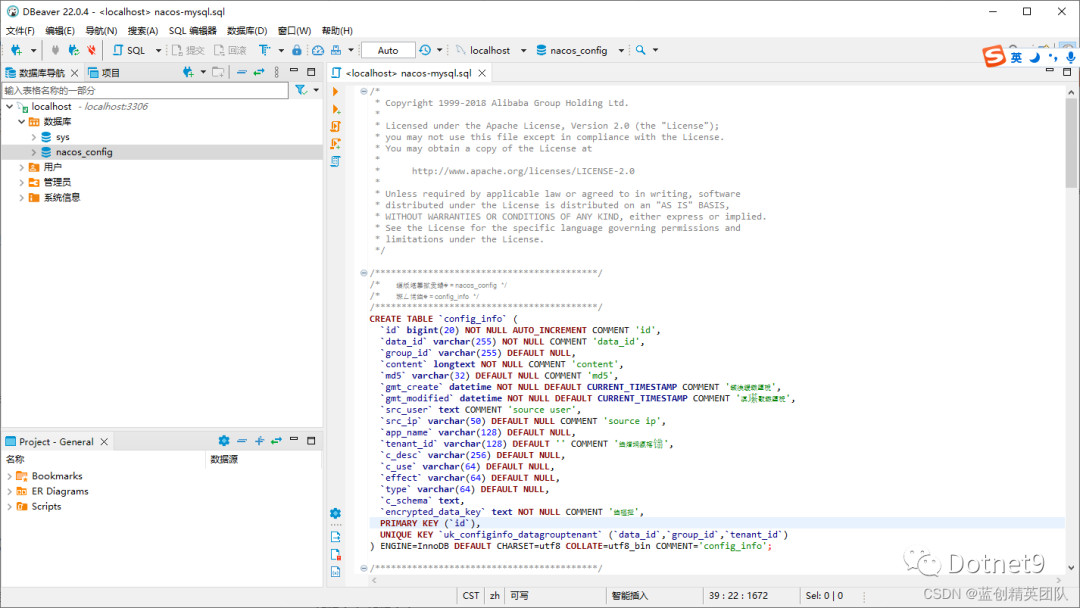
Task: Open a new SQL editor via SQL button
Action: click(129, 50)
